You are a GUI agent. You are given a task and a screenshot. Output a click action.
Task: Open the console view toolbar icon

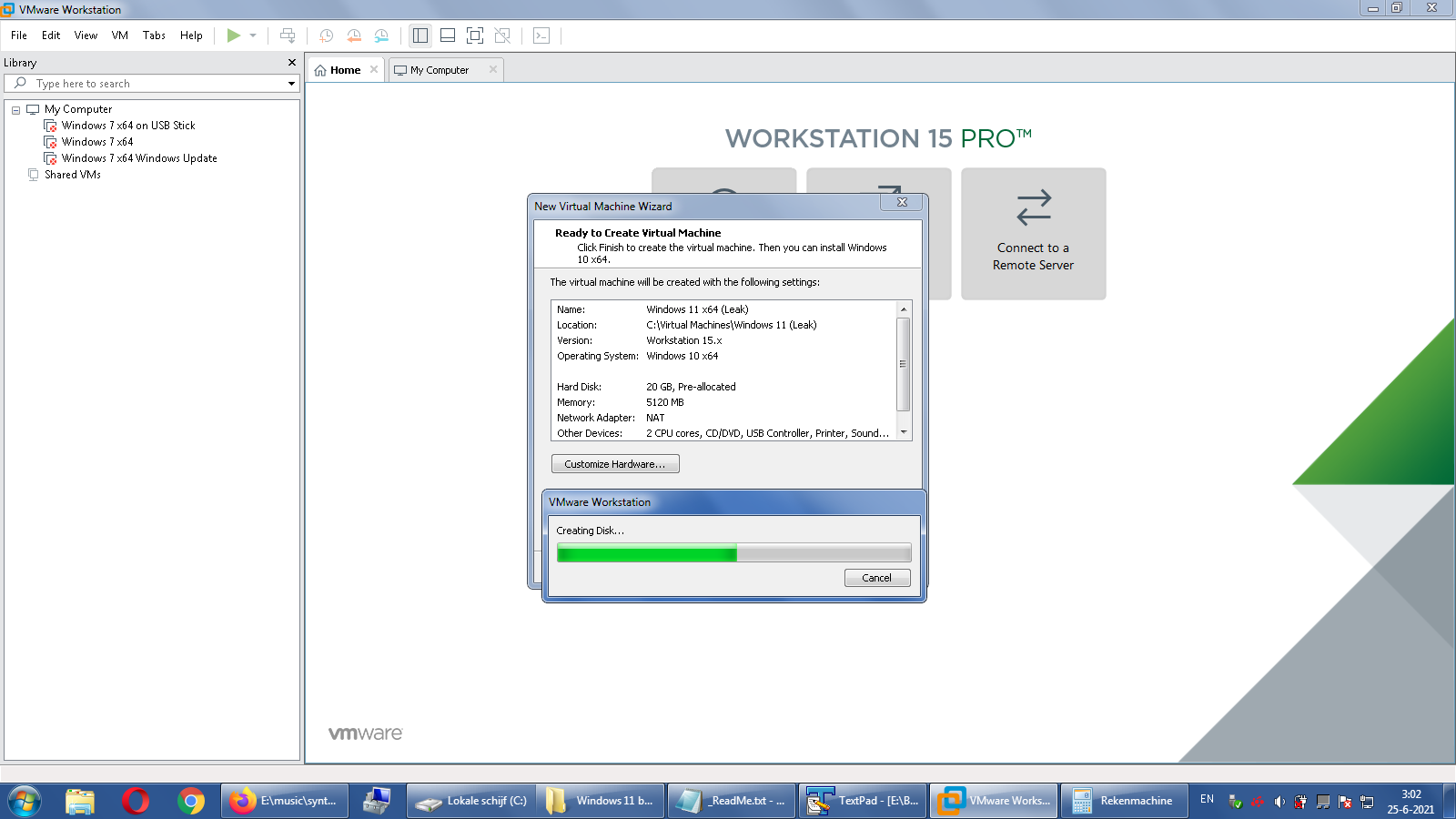click(x=541, y=35)
